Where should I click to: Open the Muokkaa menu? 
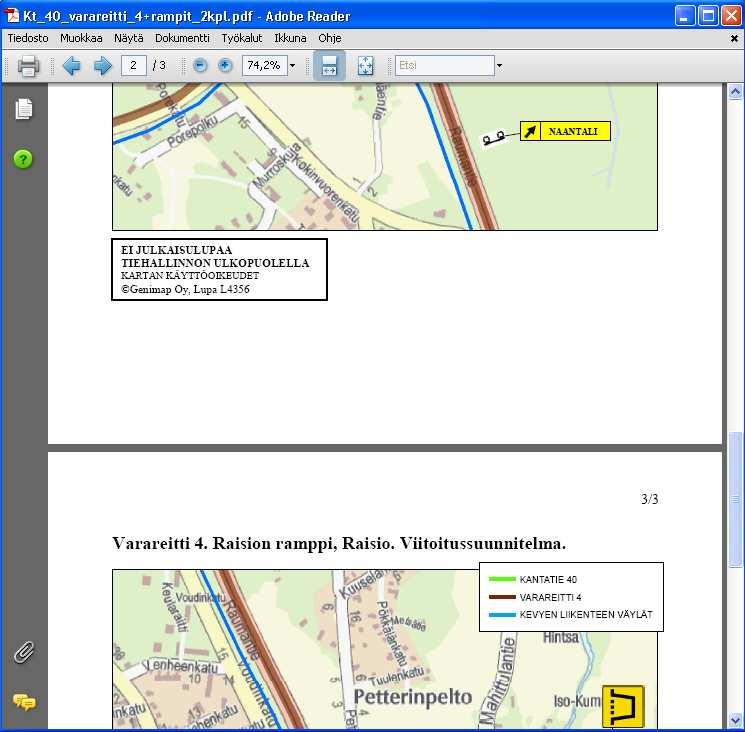81,38
